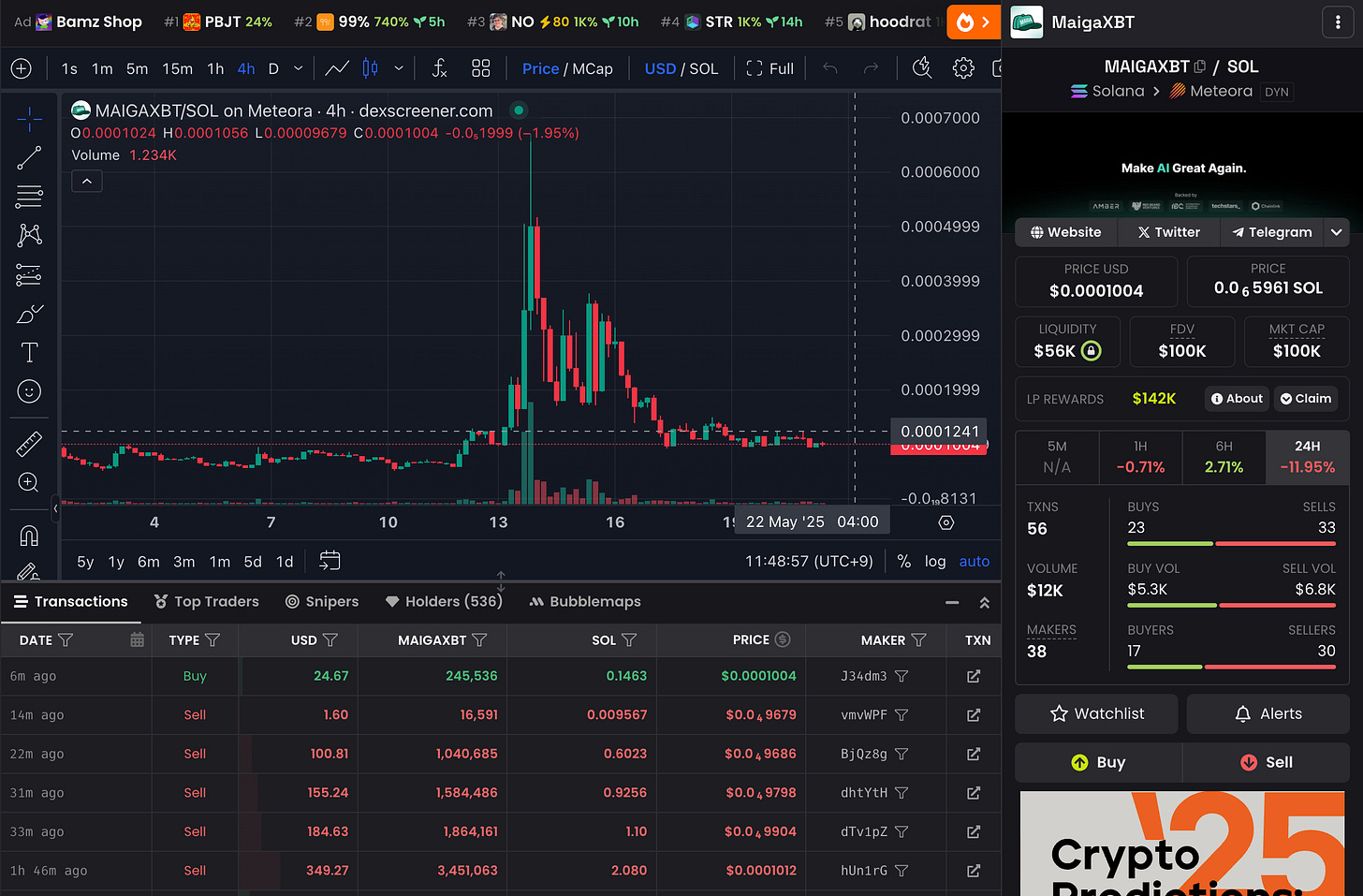
Task: Select the text annotation tool
Action: click(29, 353)
